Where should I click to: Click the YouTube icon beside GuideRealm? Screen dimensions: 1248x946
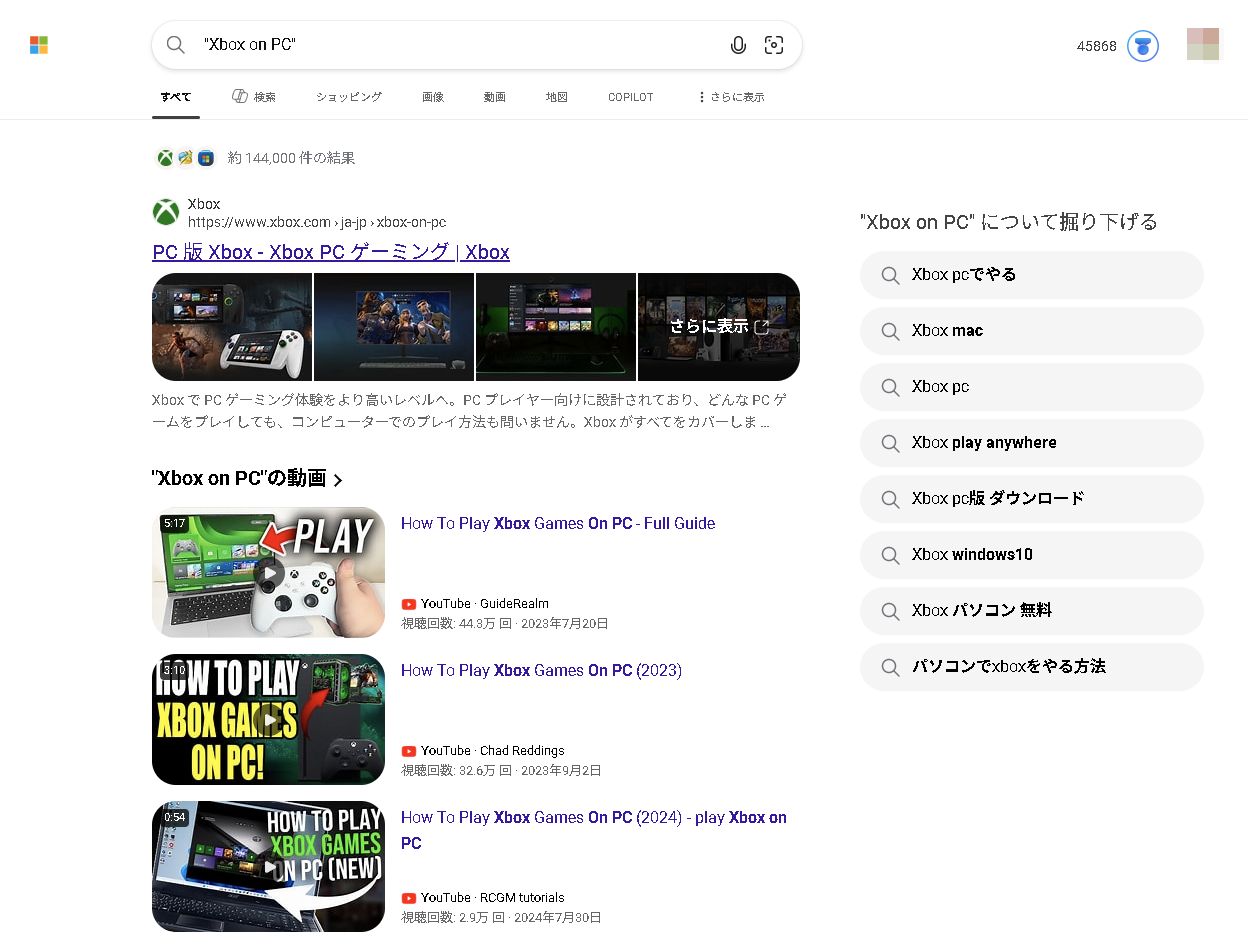(409, 604)
